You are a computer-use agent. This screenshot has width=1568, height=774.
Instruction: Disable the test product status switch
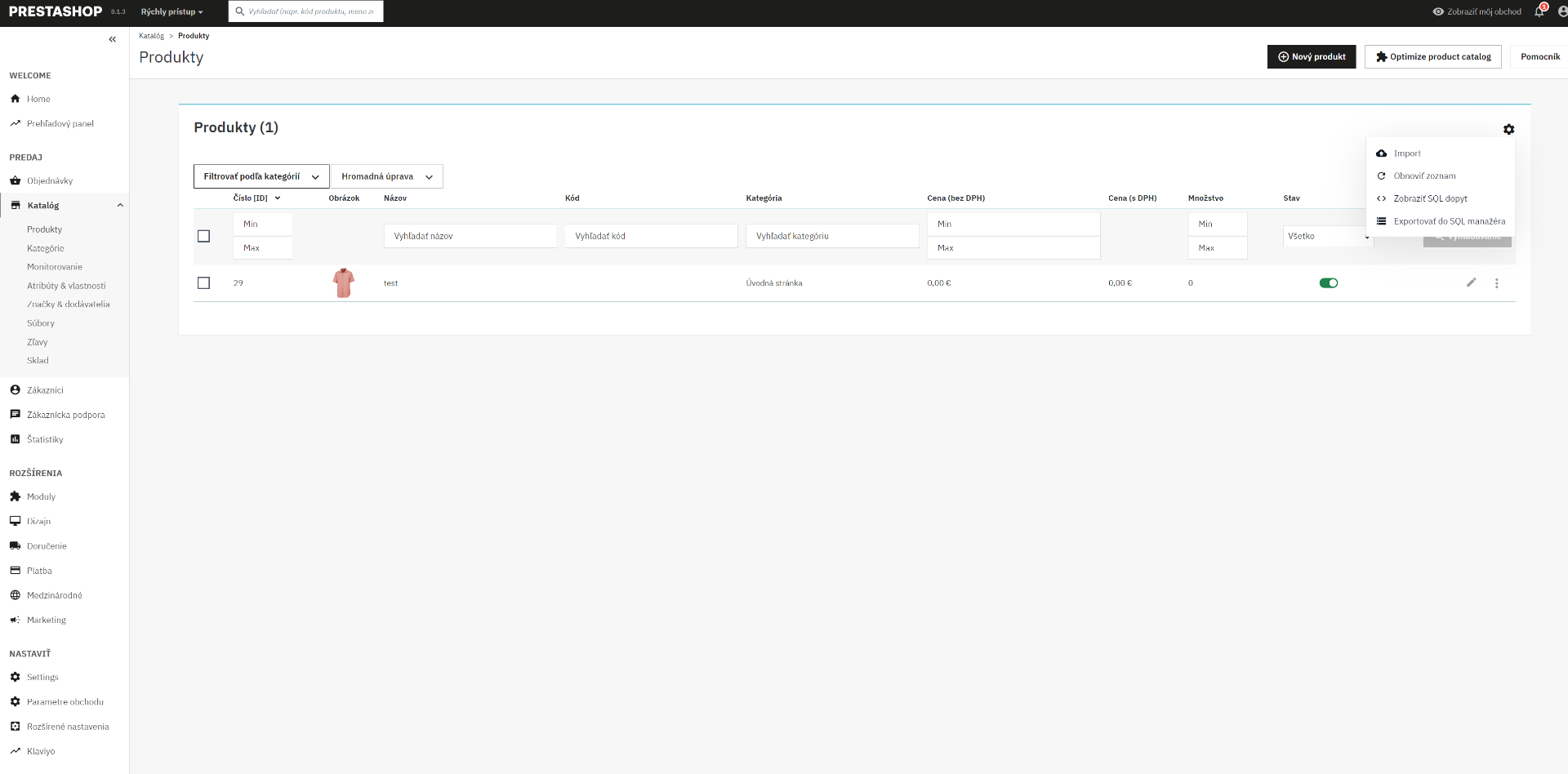(x=1329, y=283)
